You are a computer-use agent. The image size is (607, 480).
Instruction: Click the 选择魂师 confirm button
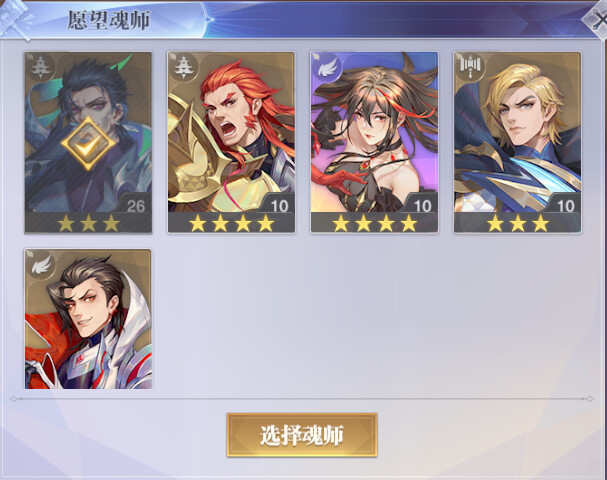[x=302, y=435]
